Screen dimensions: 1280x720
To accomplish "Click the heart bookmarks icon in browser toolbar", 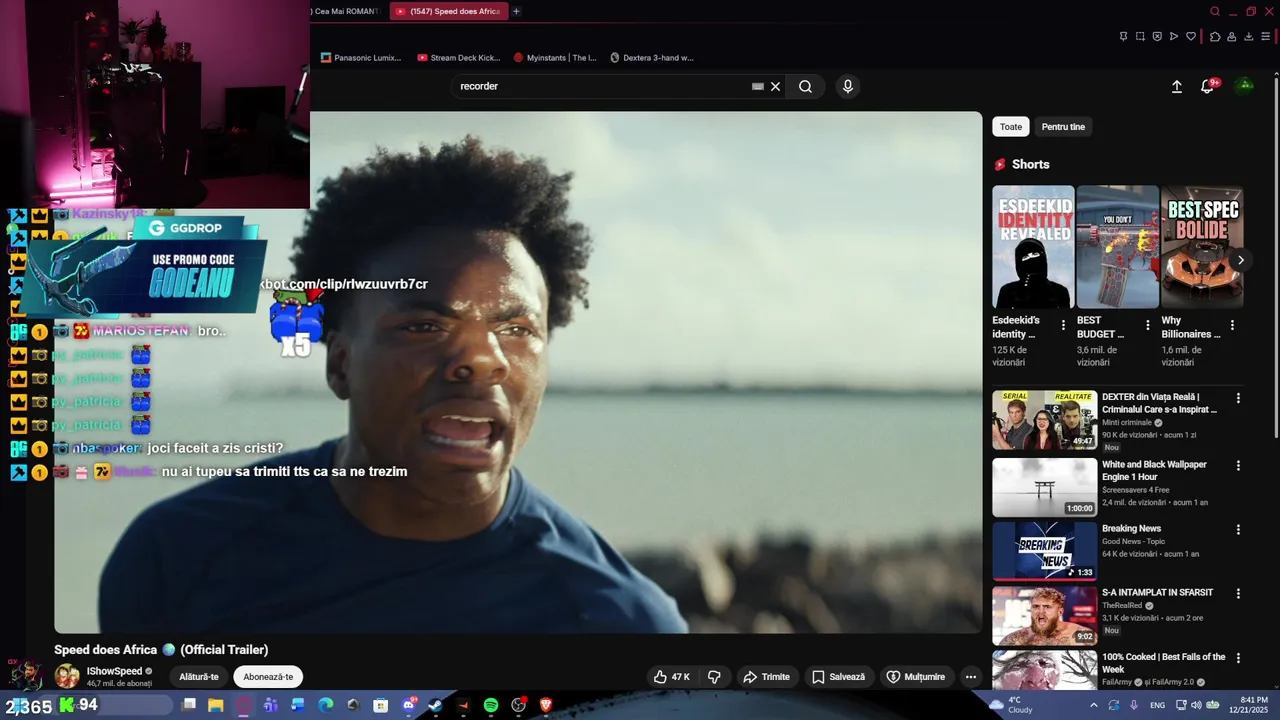I will (x=1191, y=36).
